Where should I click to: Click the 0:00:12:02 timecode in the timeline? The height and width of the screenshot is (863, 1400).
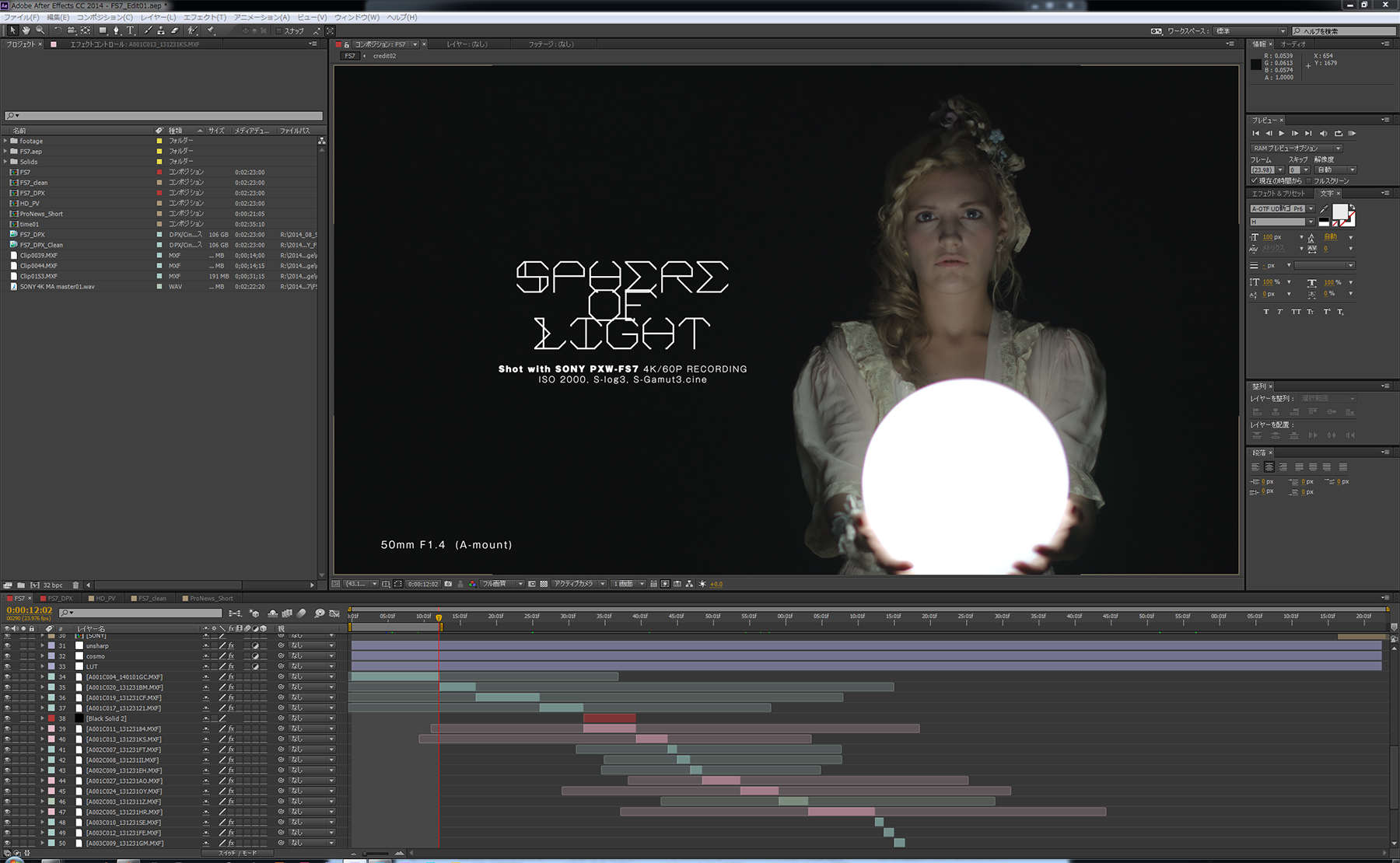pos(30,610)
